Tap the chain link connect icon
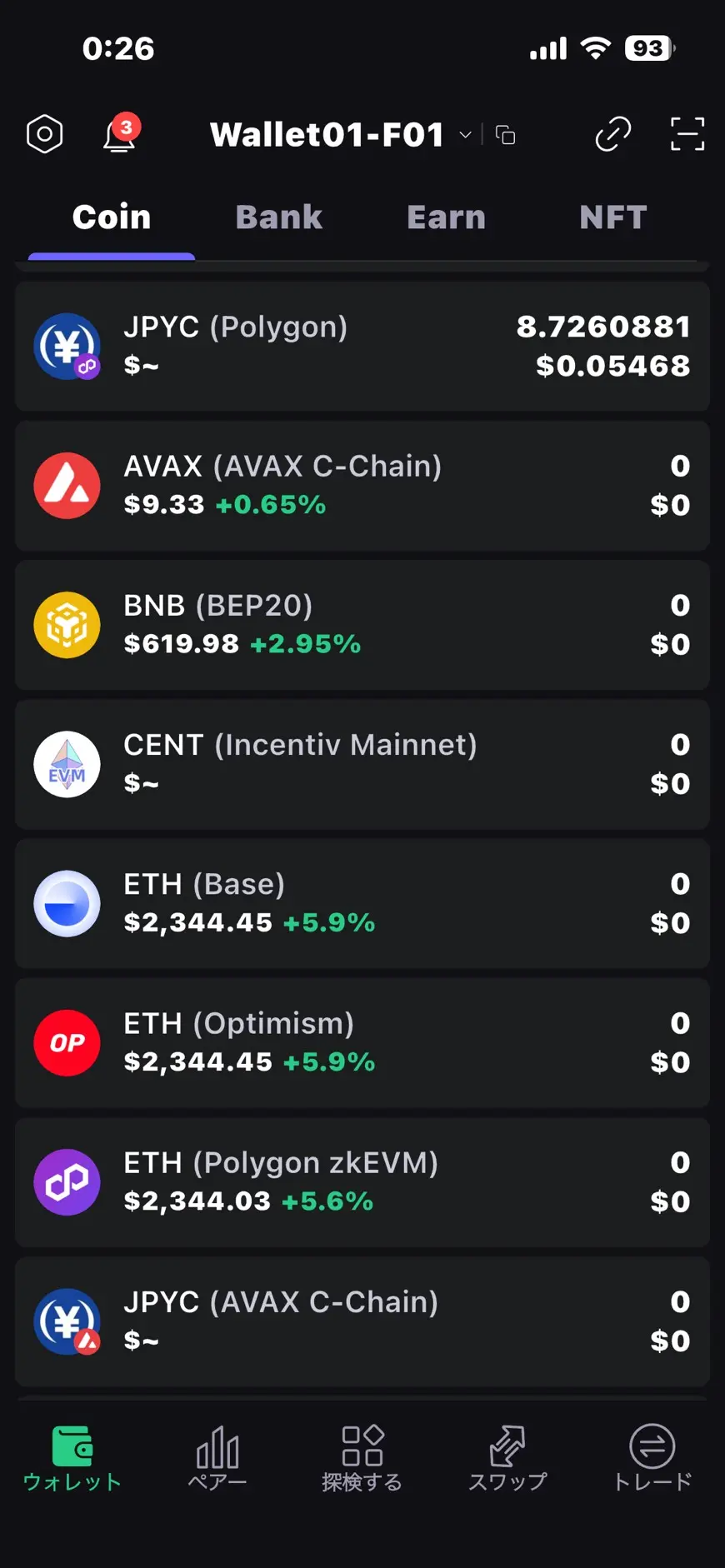The width and height of the screenshot is (725, 1568). [613, 134]
